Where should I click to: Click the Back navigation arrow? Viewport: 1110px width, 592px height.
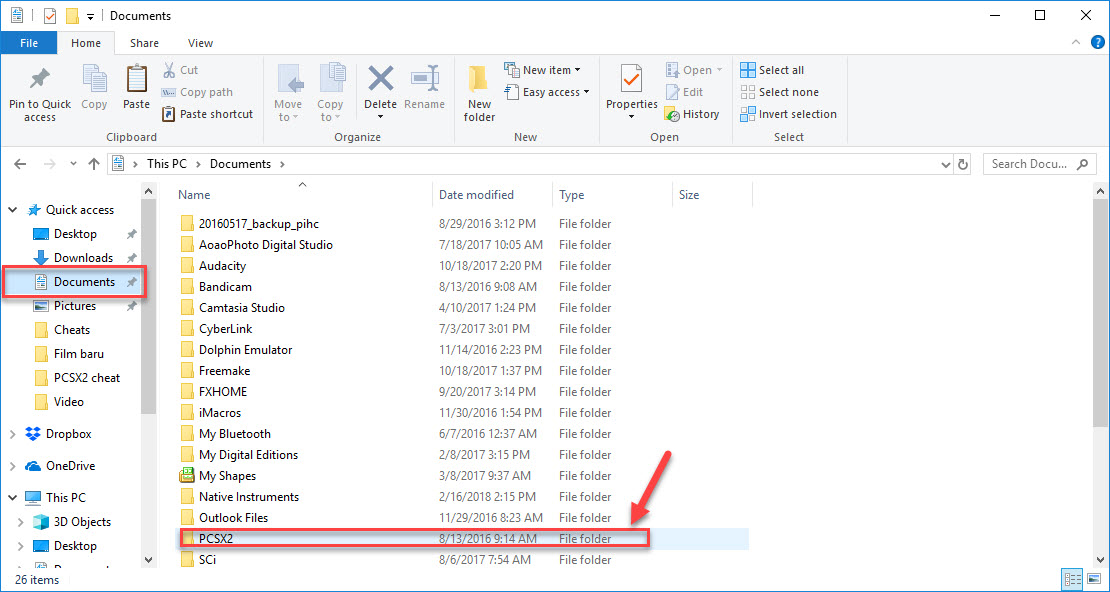tap(20, 164)
